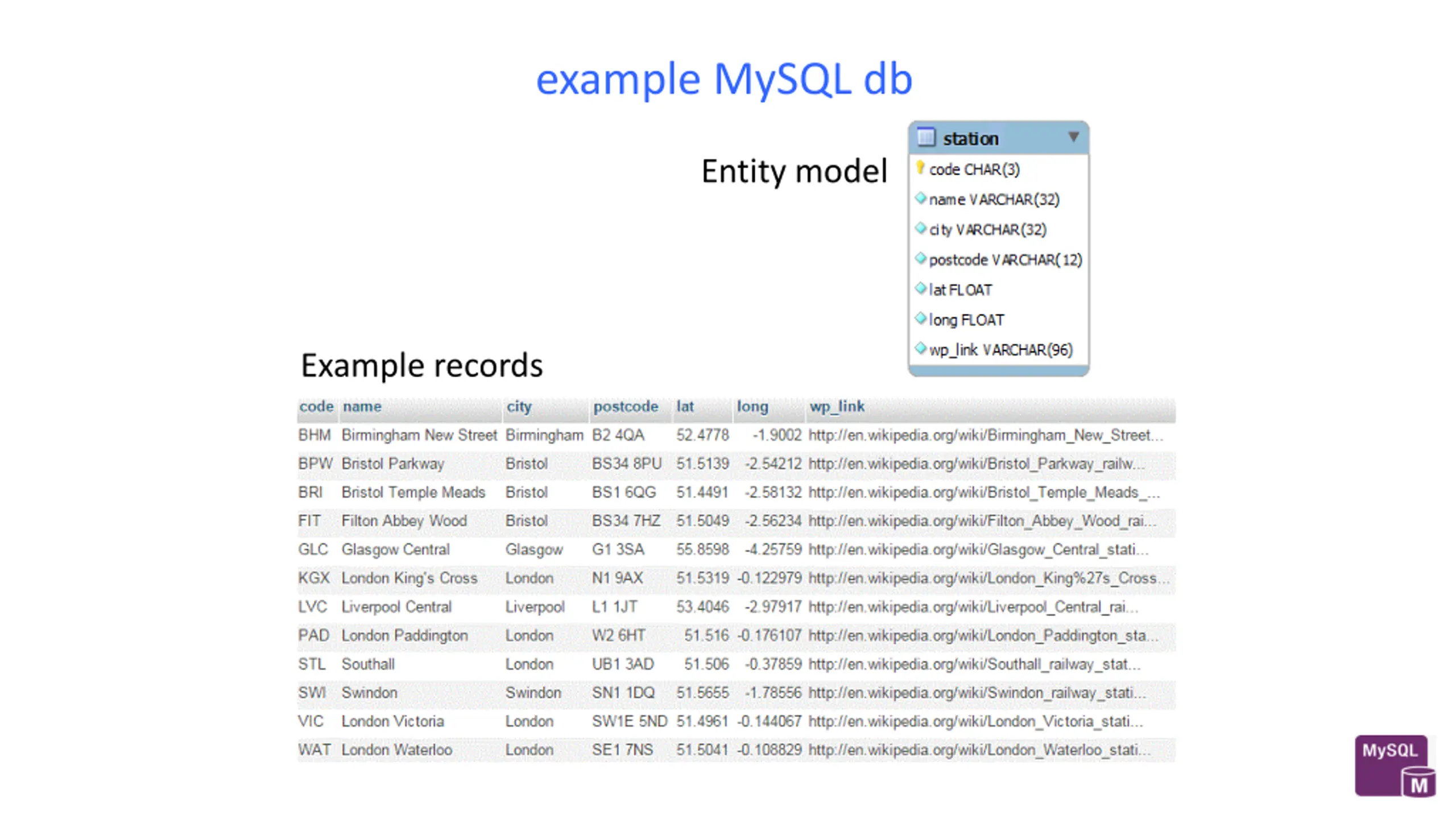Select the Glasgow Central name cell
Image resolution: width=1456 pixels, height=819 pixels.
coord(395,550)
